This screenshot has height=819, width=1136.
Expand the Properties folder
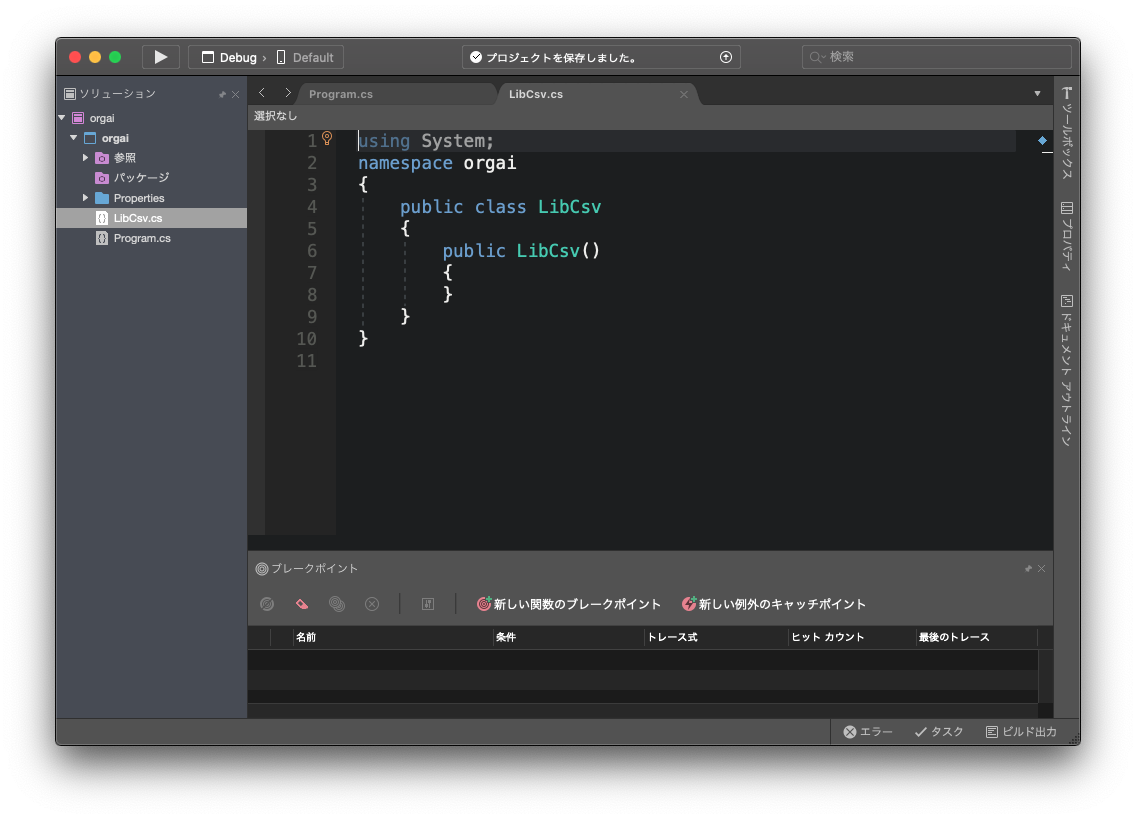tap(85, 197)
